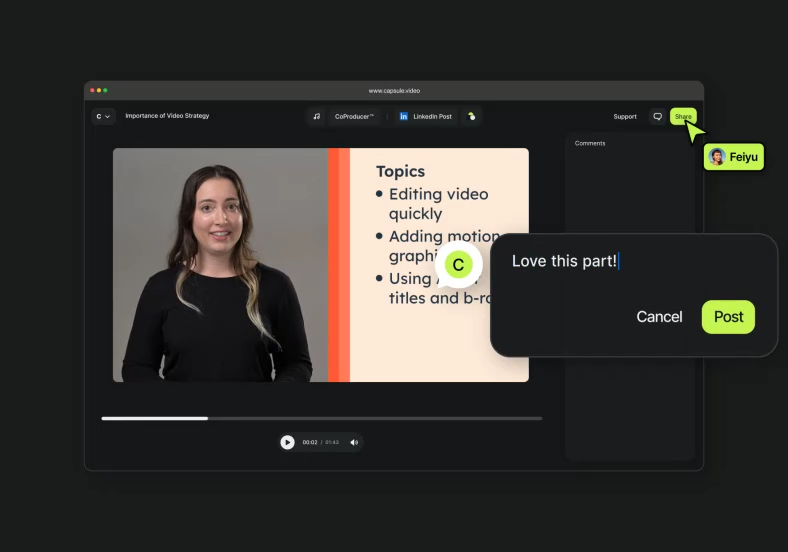This screenshot has height=552, width=788.
Task: Click the Feiyu avatar picture
Action: (717, 157)
